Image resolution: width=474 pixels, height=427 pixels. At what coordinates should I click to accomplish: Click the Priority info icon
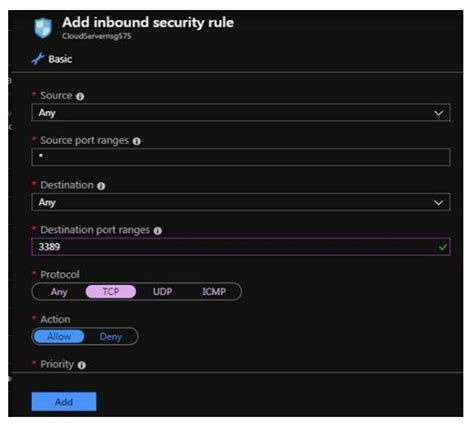tap(82, 365)
